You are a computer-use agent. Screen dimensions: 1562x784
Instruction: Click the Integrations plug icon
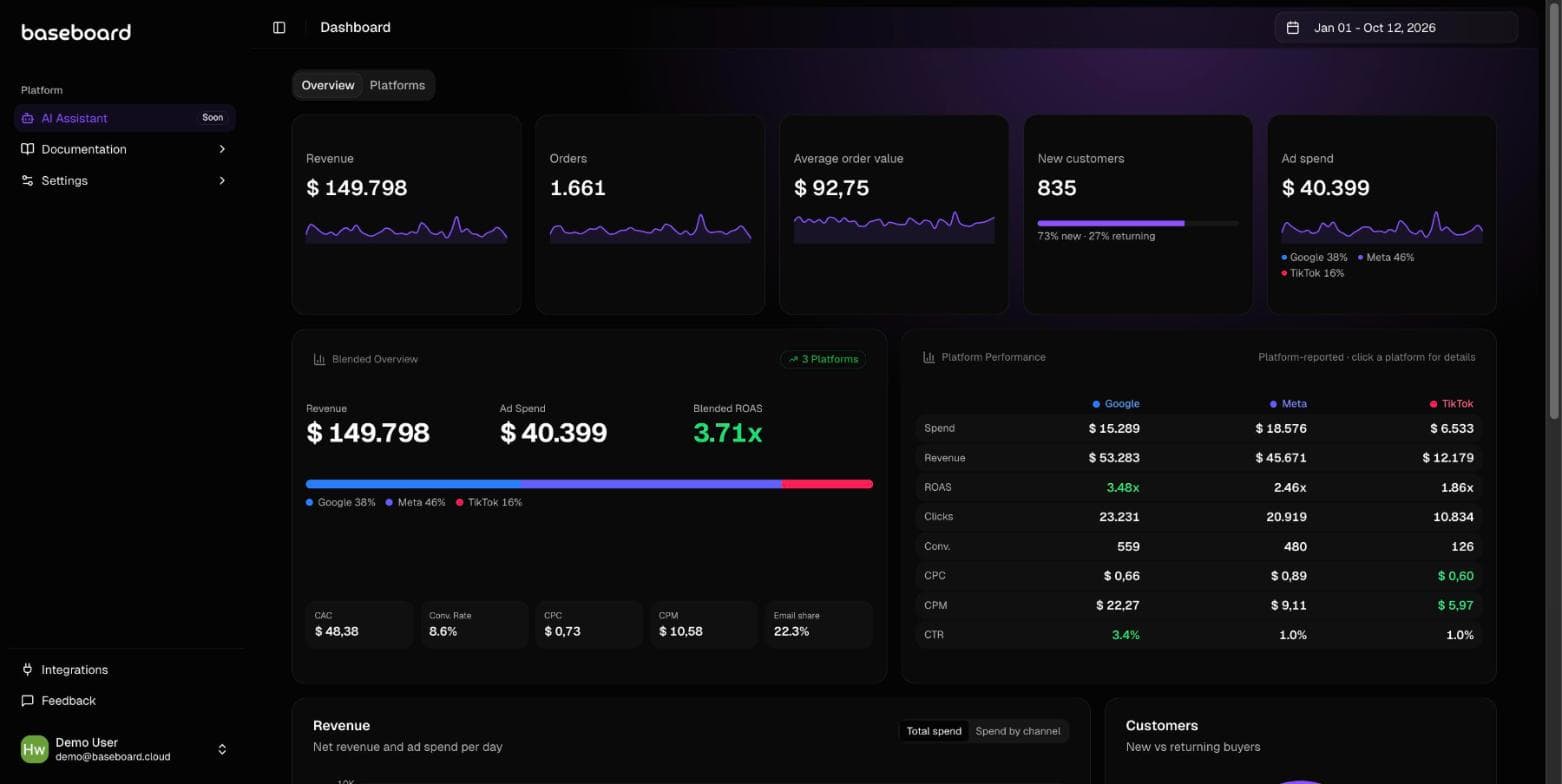click(x=28, y=670)
